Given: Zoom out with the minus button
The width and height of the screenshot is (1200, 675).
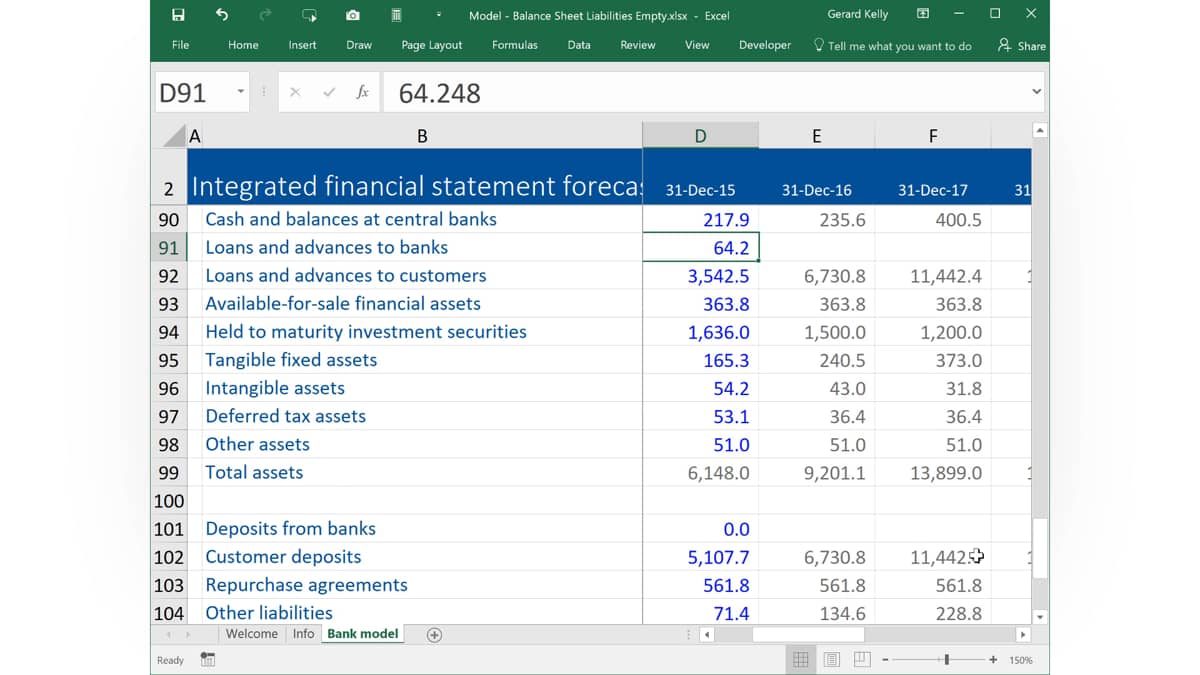Looking at the screenshot, I should point(886,660).
